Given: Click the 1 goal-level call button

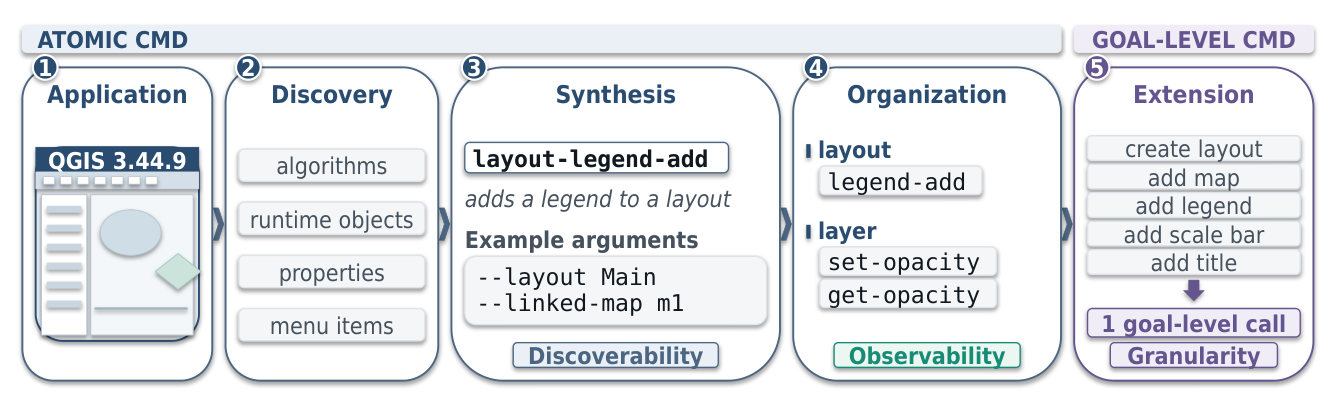Looking at the screenshot, I should 1194,323.
